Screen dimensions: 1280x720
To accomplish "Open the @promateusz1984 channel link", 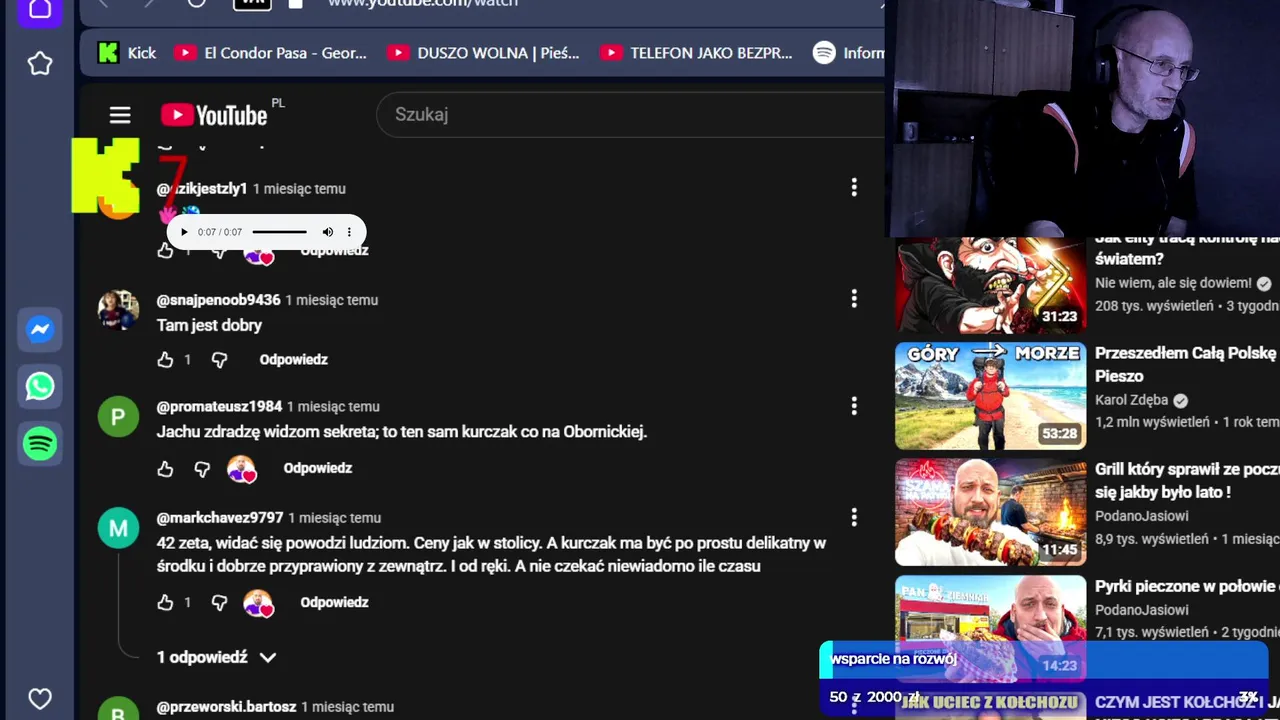I will (219, 407).
